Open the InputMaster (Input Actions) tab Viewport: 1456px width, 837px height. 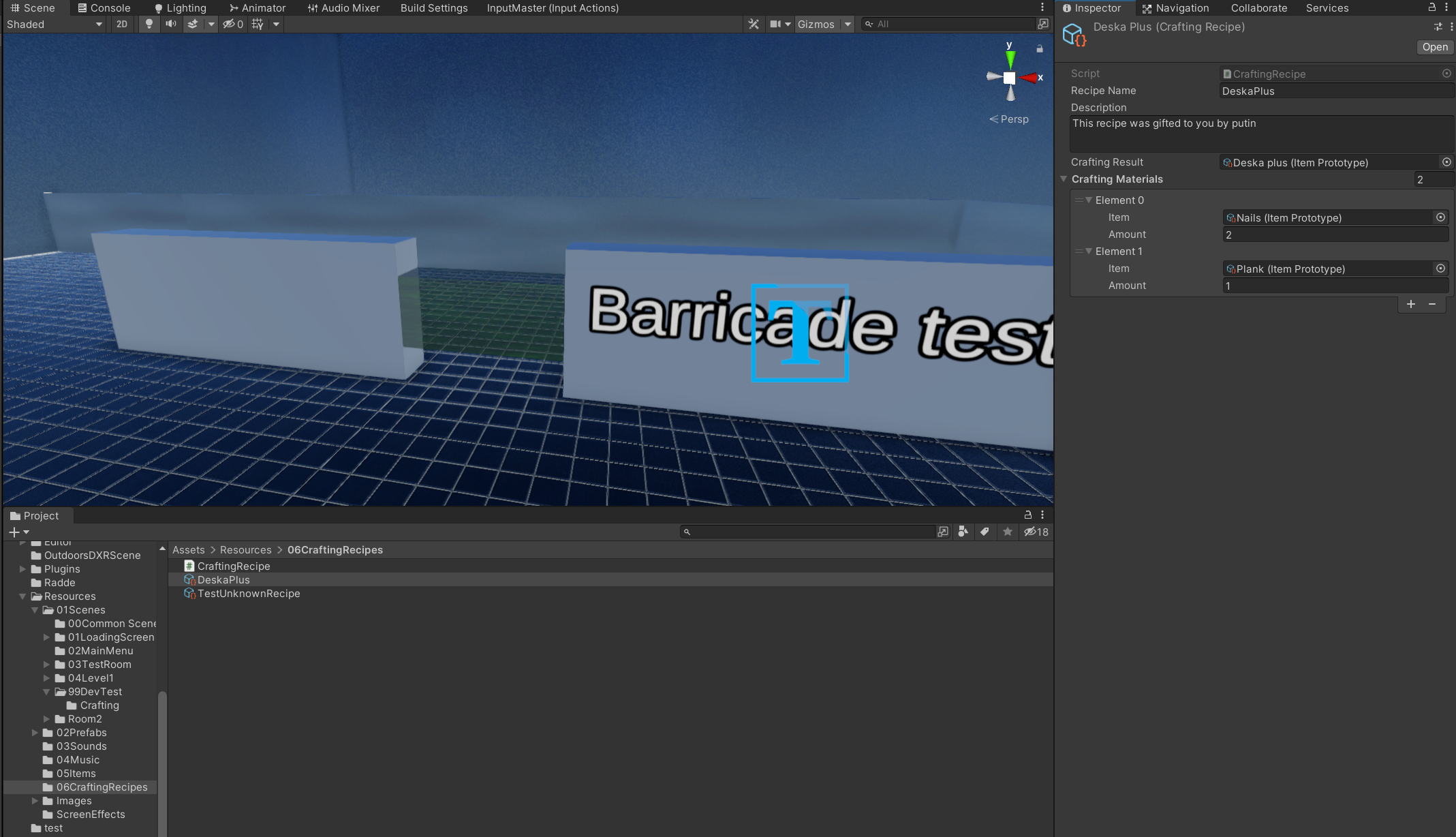coord(553,8)
